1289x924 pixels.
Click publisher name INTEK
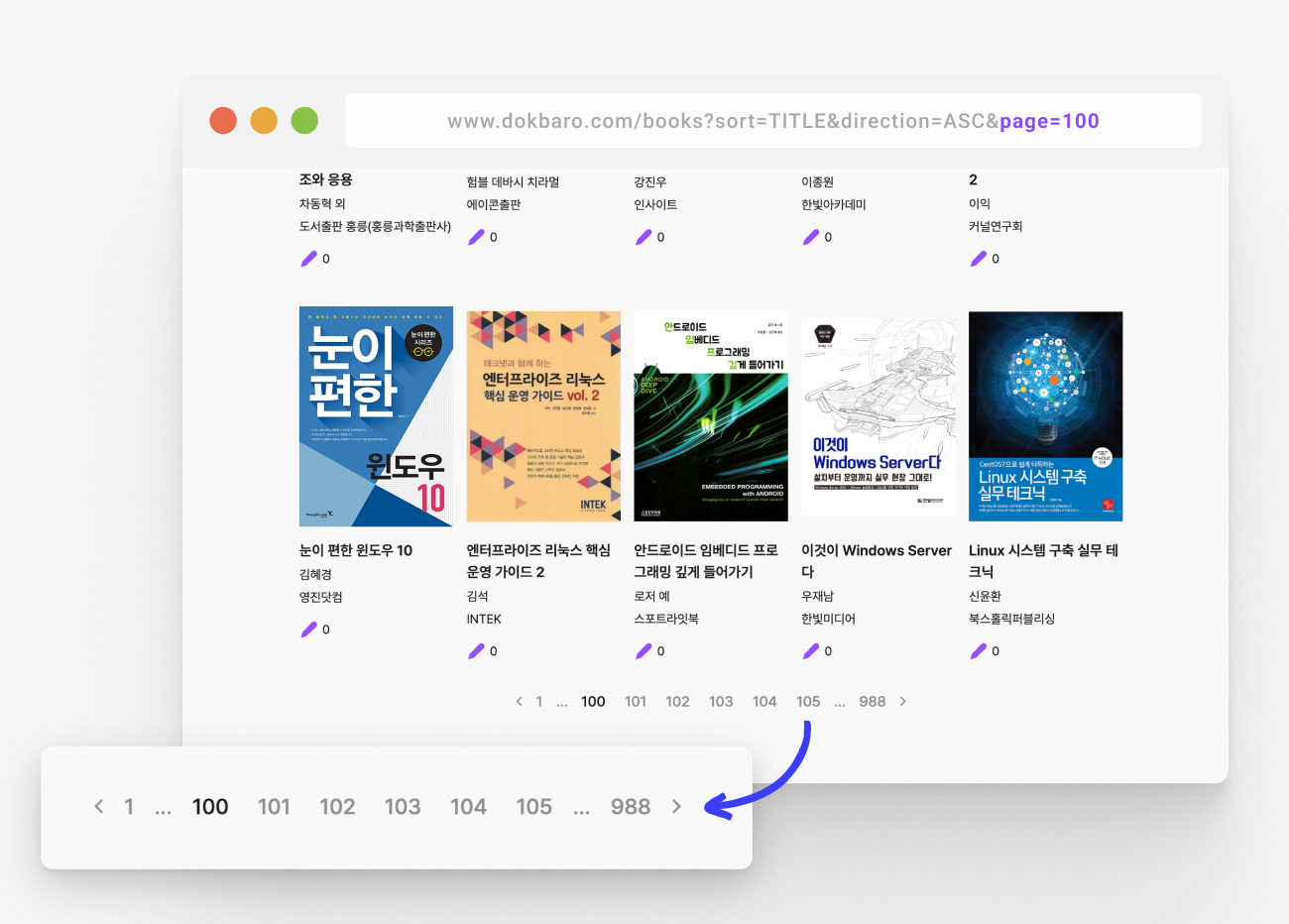pos(484,619)
